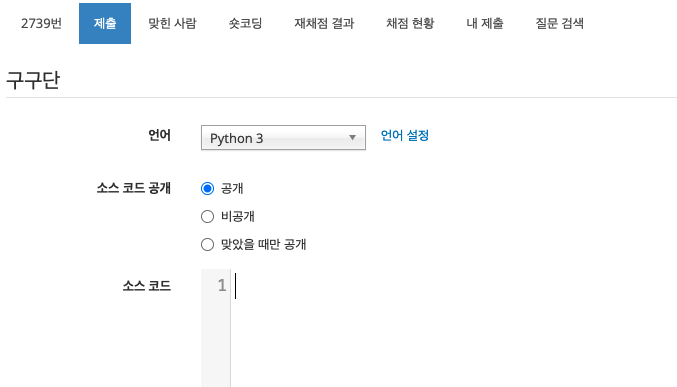Click inside the source code editor

(453, 328)
